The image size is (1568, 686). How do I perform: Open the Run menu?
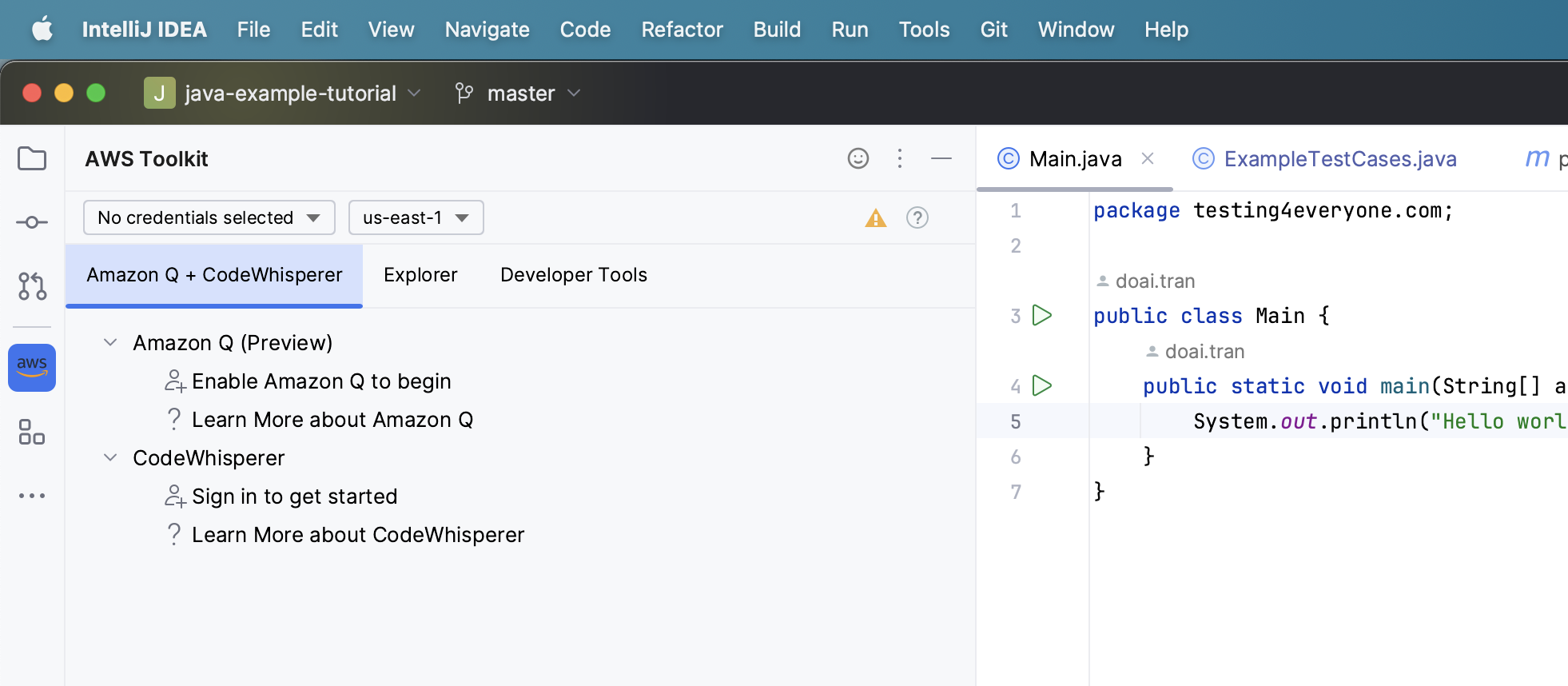(850, 30)
